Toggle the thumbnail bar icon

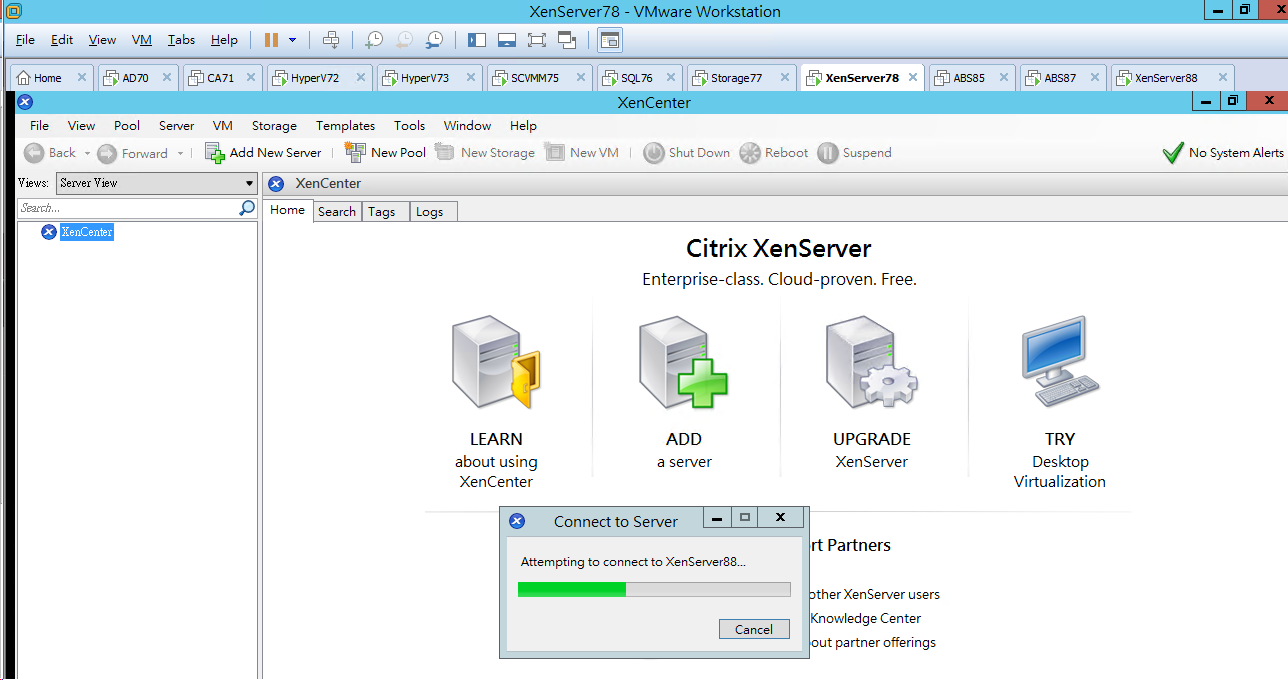(x=507, y=40)
